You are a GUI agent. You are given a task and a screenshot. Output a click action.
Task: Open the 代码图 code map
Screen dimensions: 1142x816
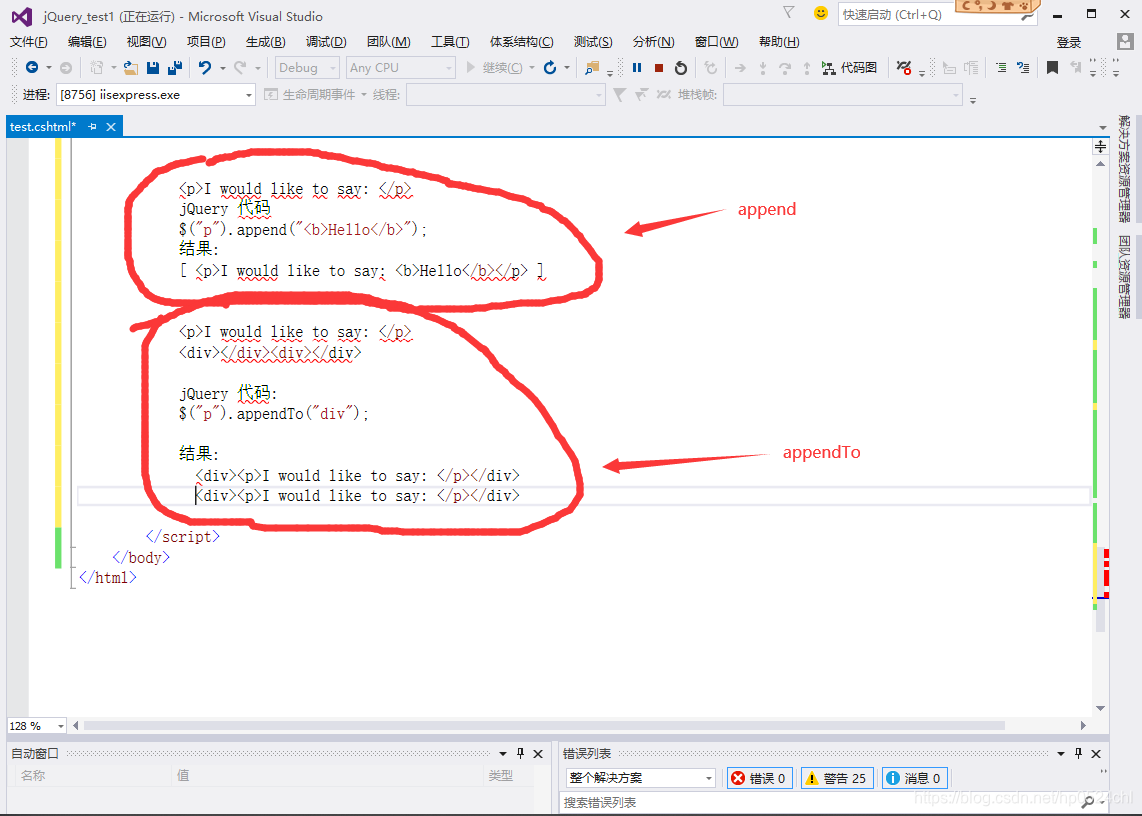coord(849,68)
